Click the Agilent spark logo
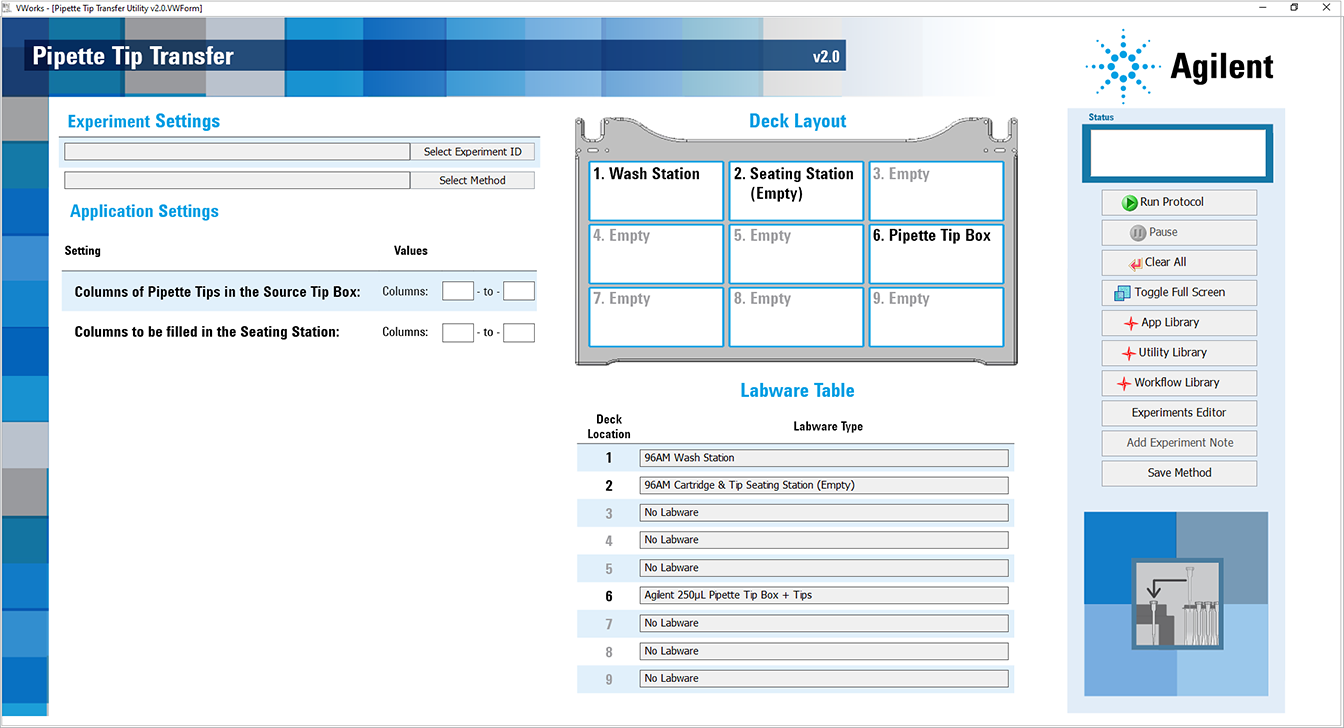Screen dimensions: 1344x728 1123,67
